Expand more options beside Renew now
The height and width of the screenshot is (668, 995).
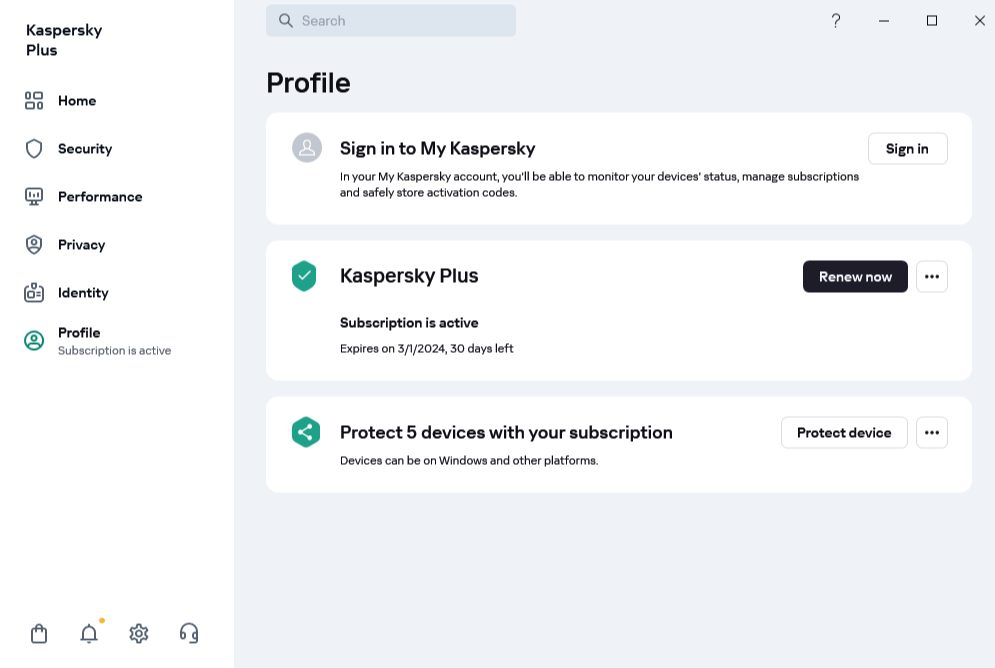931,277
